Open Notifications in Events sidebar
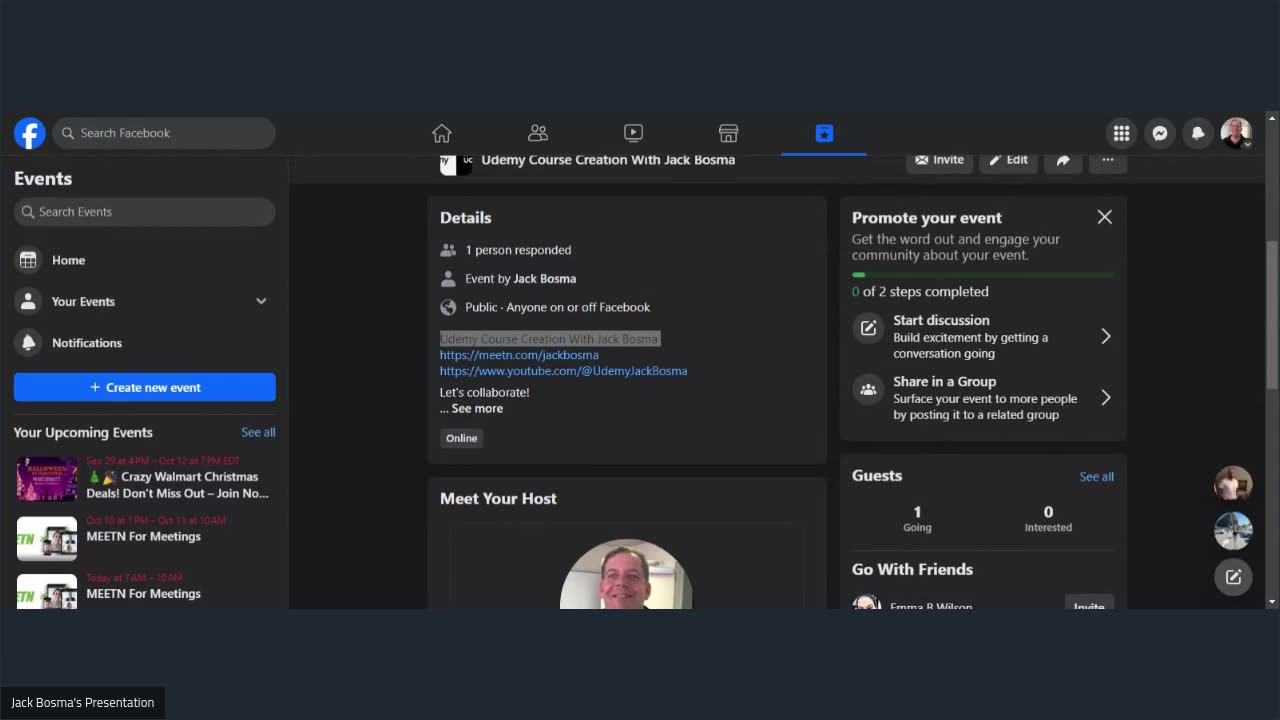The height and width of the screenshot is (720, 1280). click(x=145, y=343)
